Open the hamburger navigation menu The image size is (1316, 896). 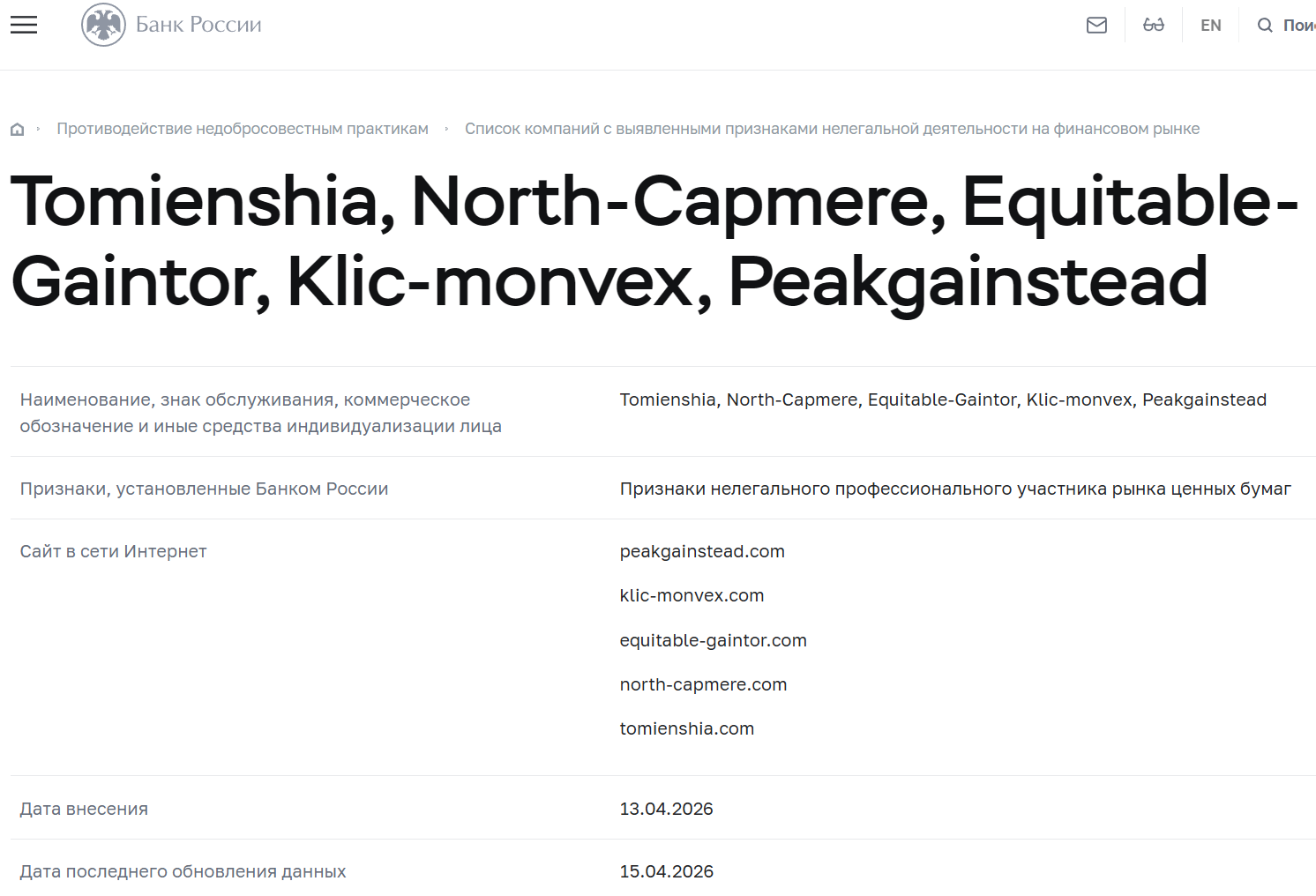pyautogui.click(x=23, y=24)
